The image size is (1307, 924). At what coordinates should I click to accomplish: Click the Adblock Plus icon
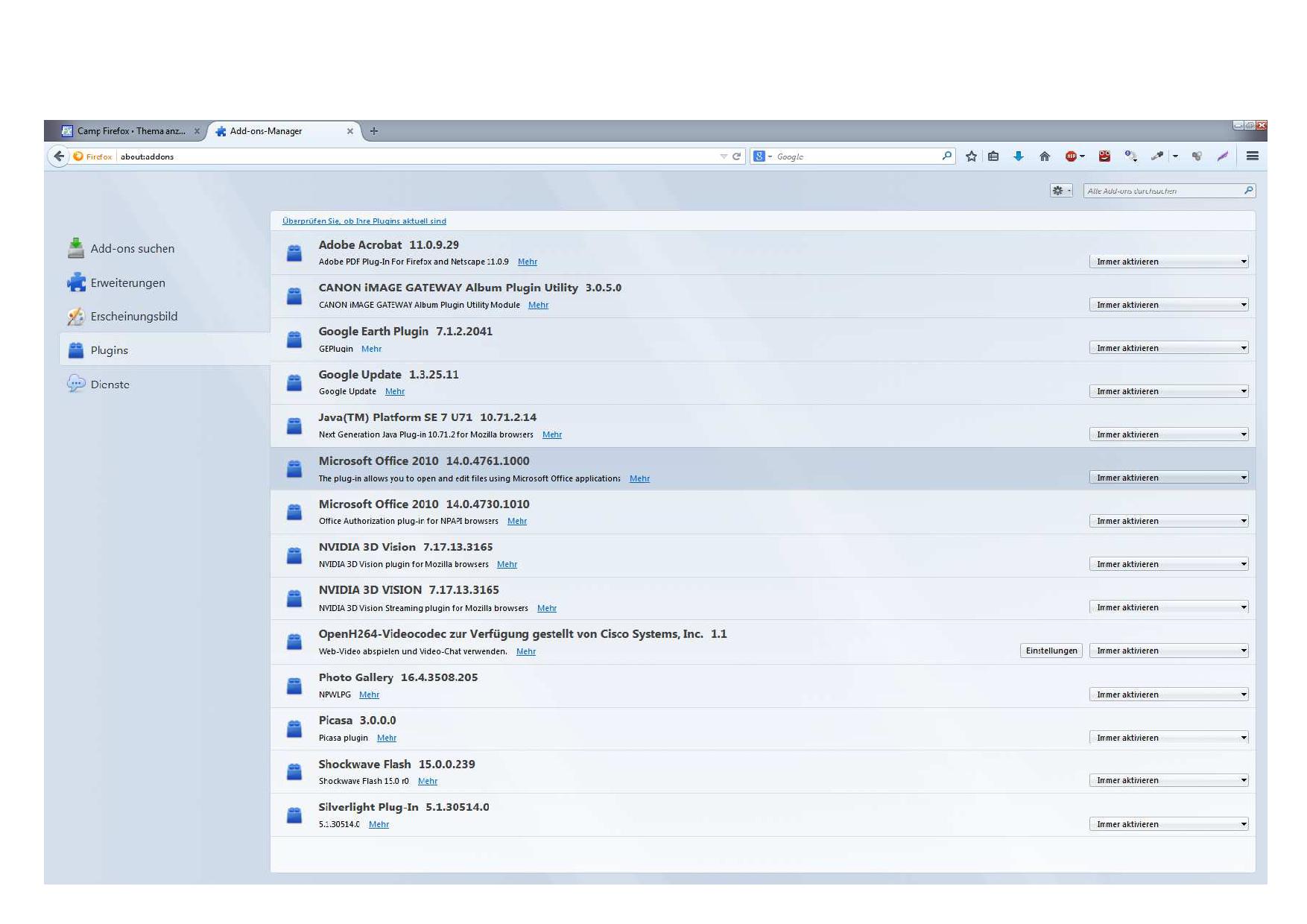pos(1072,156)
